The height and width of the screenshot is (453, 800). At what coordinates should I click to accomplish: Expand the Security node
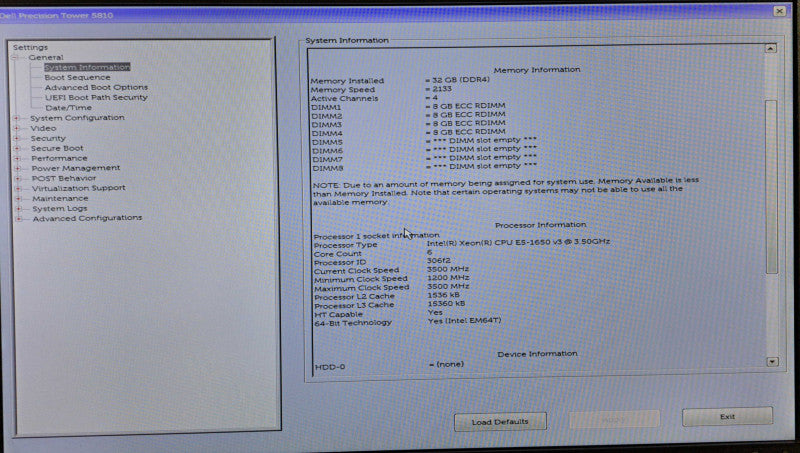point(16,138)
